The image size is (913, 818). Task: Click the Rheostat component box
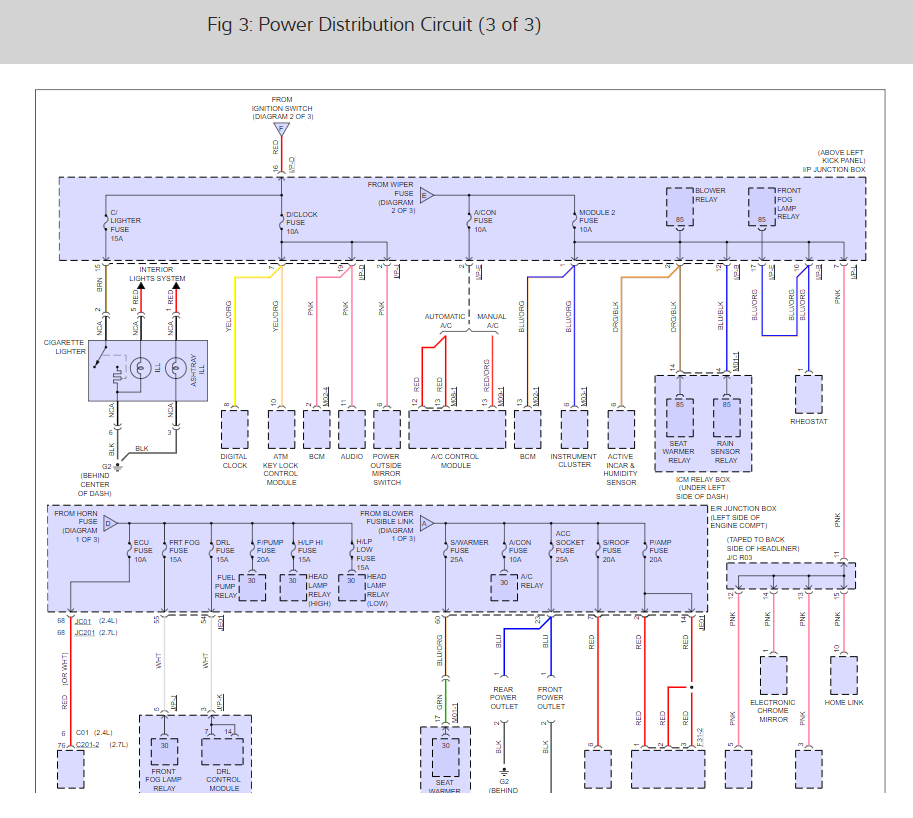coord(808,395)
